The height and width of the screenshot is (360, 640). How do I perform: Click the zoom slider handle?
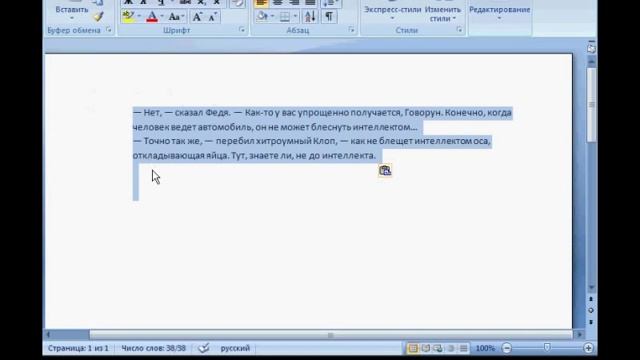[547, 348]
